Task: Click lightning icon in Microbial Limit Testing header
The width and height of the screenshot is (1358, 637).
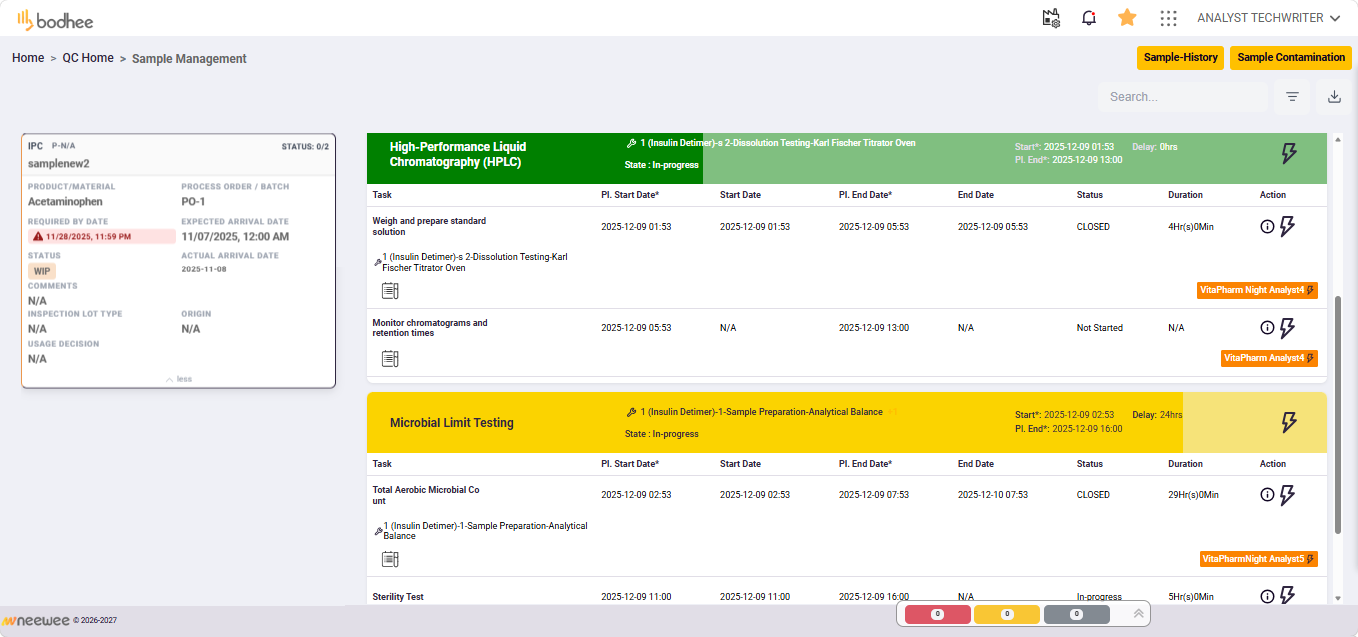Action: 1289,423
